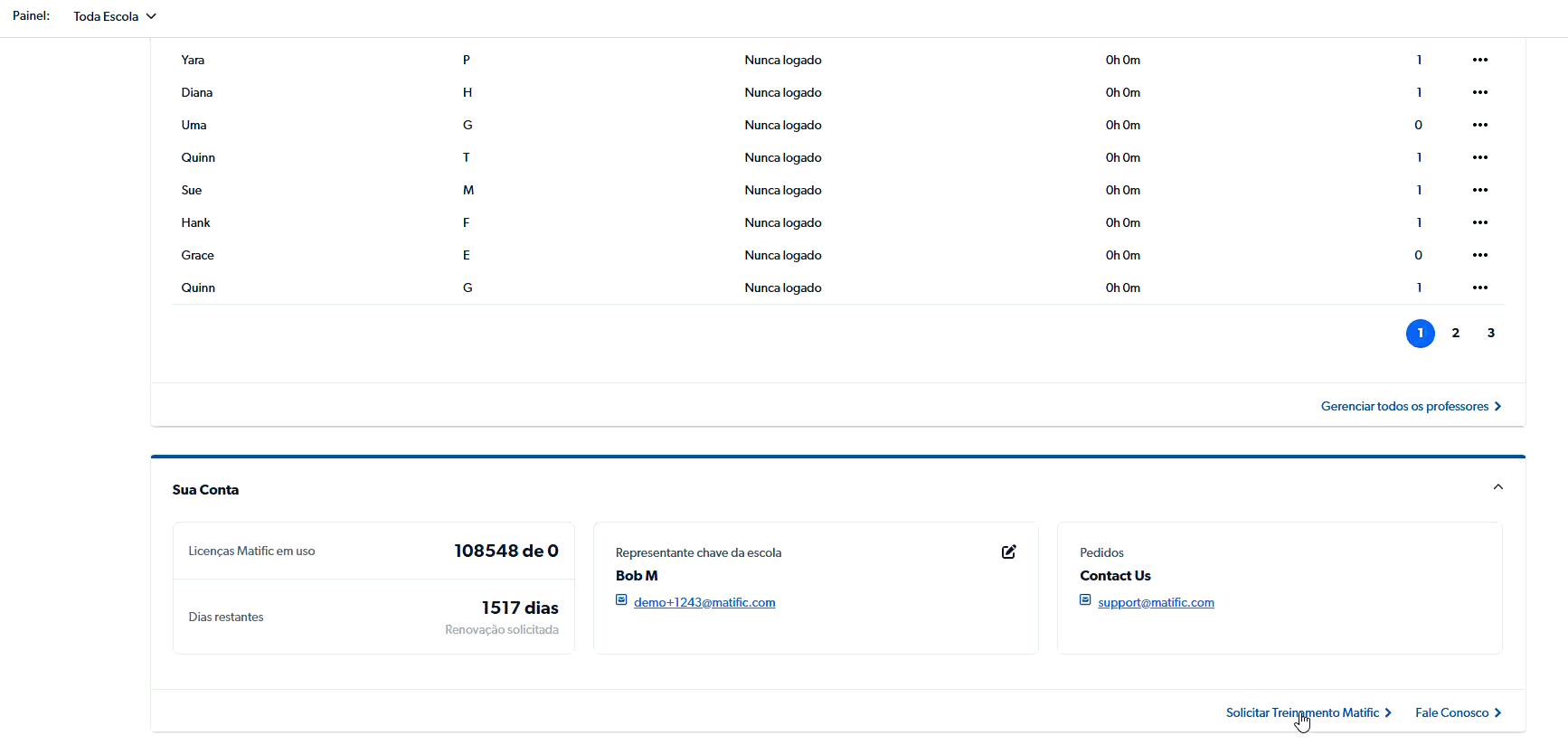Open Gerenciar todos os professores
The width and height of the screenshot is (1568, 745).
(x=1410, y=406)
